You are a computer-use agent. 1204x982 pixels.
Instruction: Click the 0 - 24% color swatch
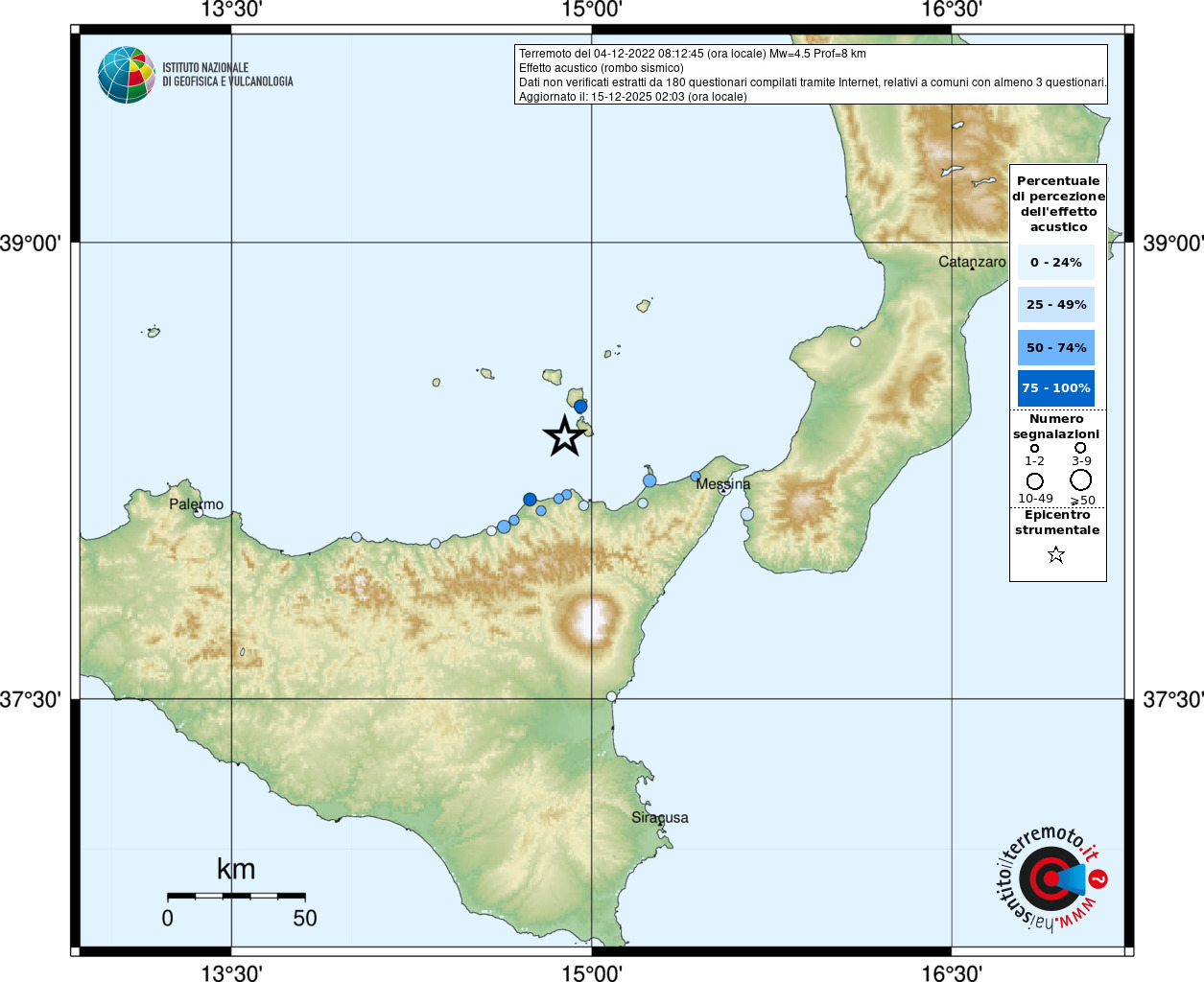pos(1056,262)
